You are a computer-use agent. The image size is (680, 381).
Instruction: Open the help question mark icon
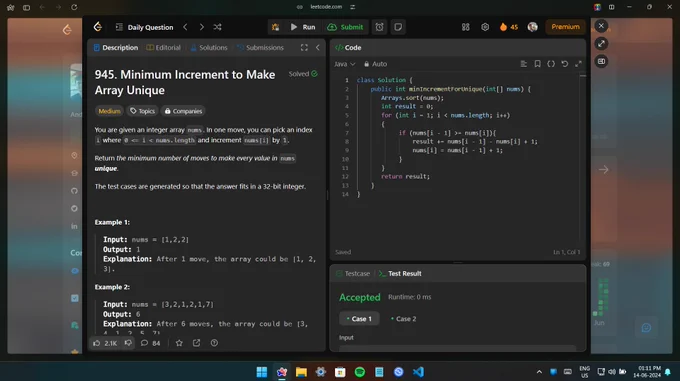(214, 343)
